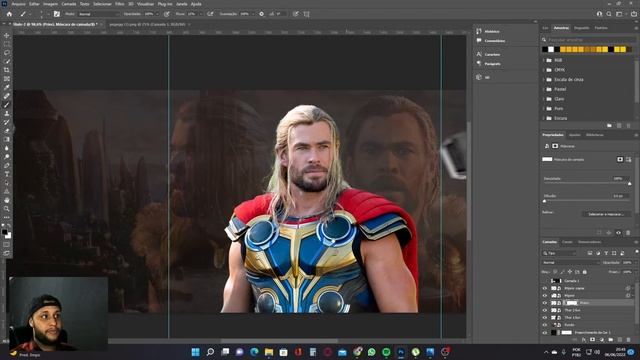640x360 pixels.
Task: Toggle visibility of Preenchimento de Cor 1 layer
Action: tap(544, 332)
